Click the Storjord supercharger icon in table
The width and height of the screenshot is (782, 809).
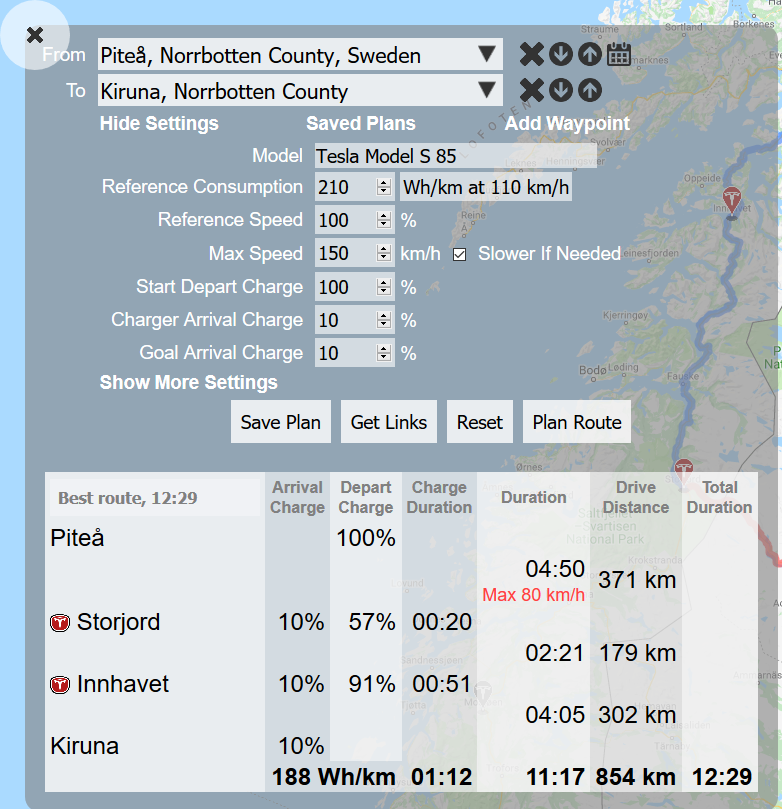pos(60,623)
